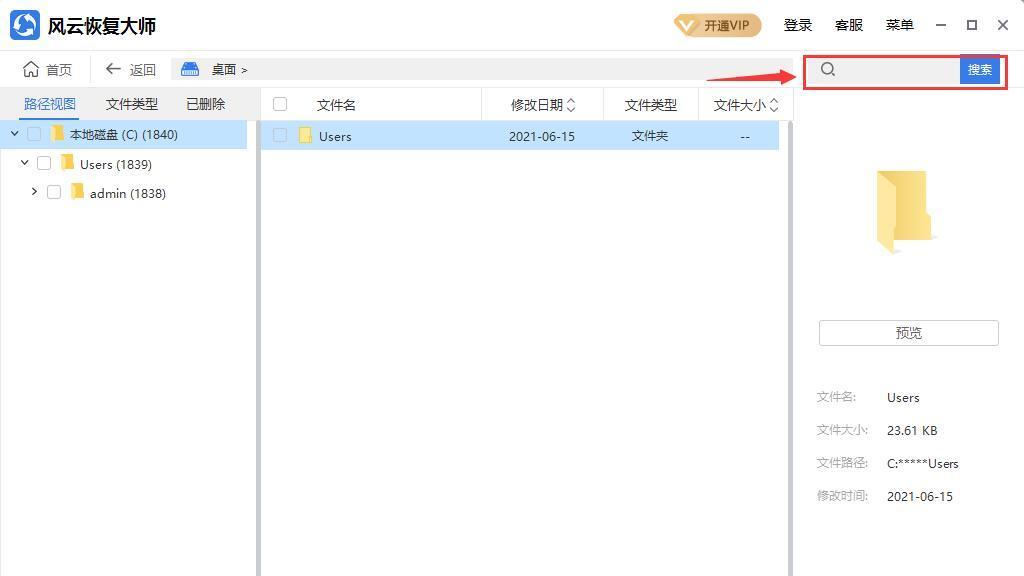1024x576 pixels.
Task: Click the magnifier icon in the search box
Action: pos(828,69)
